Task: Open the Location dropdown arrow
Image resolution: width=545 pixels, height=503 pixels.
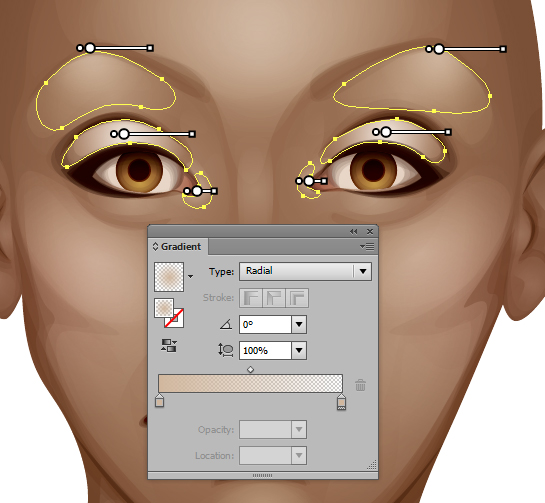Action: pos(299,455)
